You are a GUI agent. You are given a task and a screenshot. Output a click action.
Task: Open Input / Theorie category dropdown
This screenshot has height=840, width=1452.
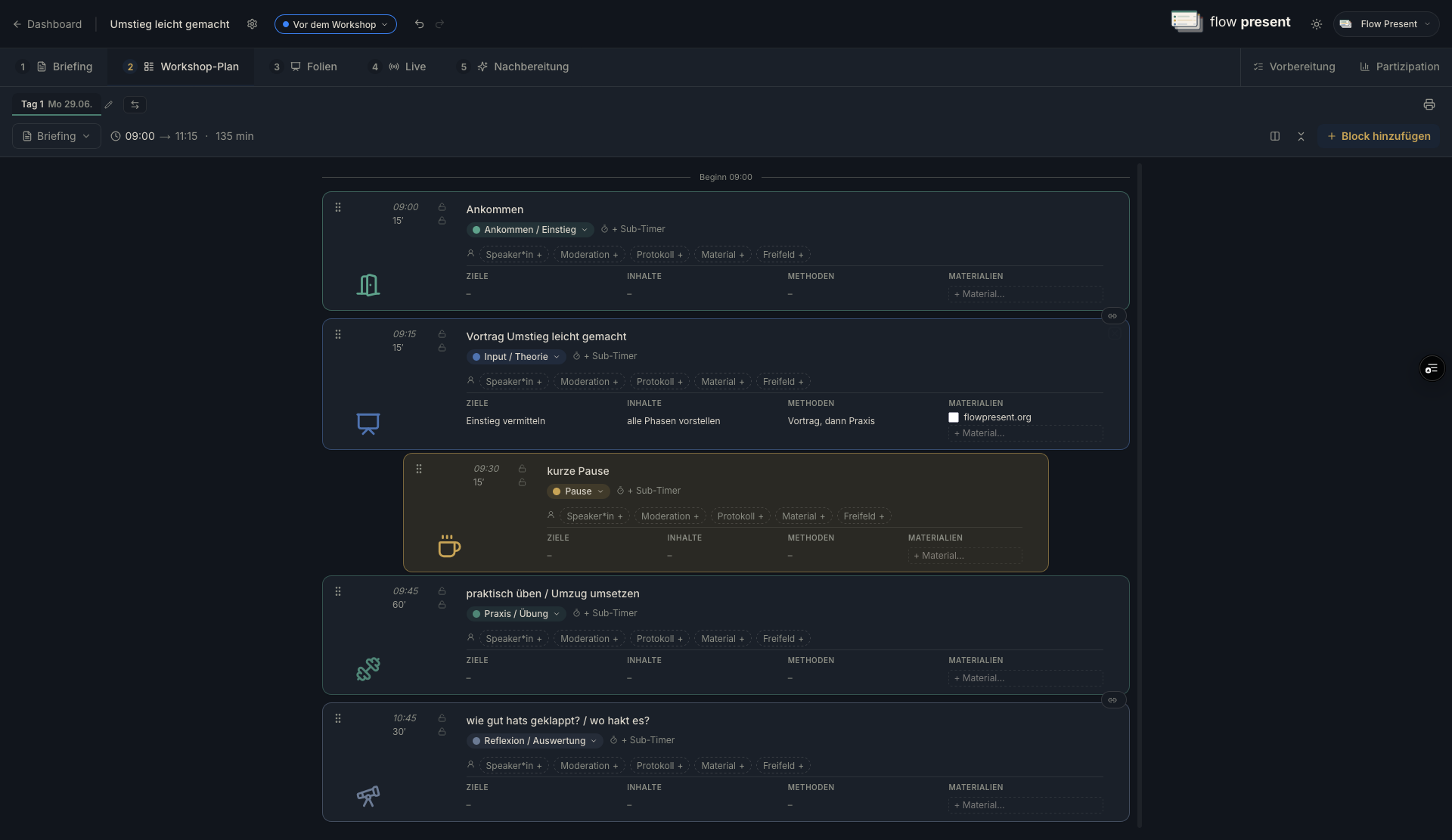point(517,357)
